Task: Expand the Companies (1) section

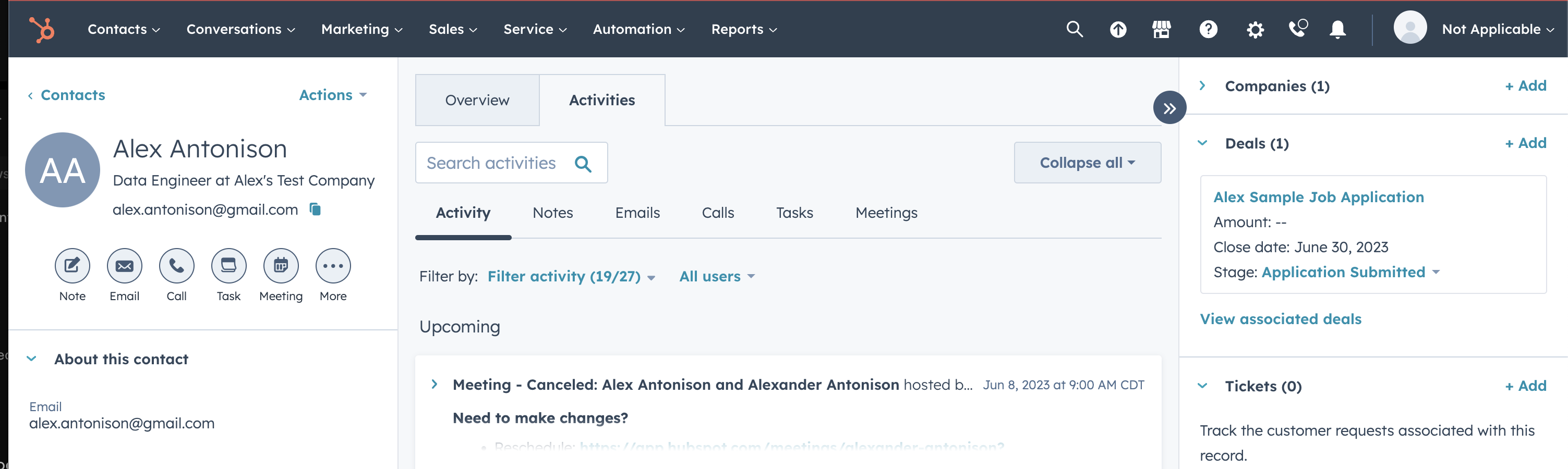Action: [1202, 86]
